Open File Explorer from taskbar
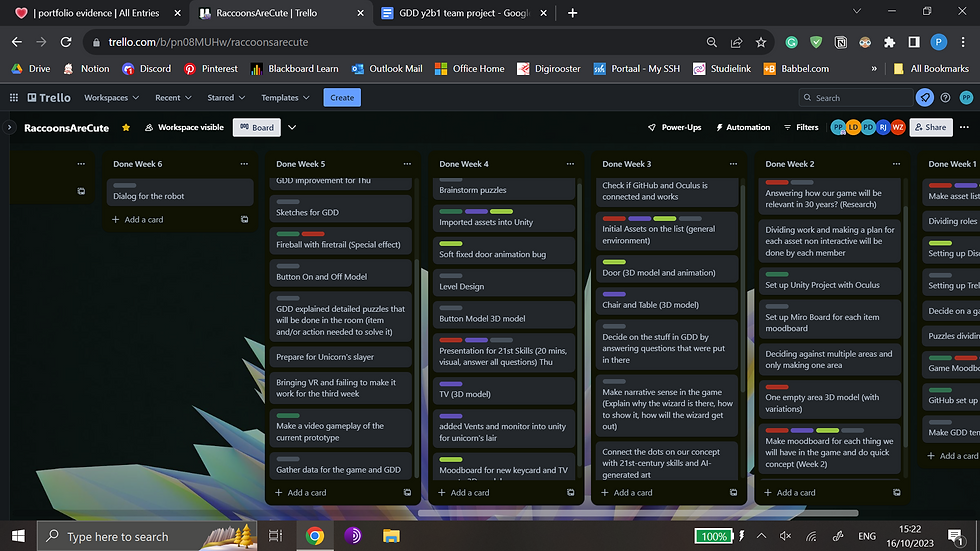This screenshot has width=980, height=551. pyautogui.click(x=391, y=536)
